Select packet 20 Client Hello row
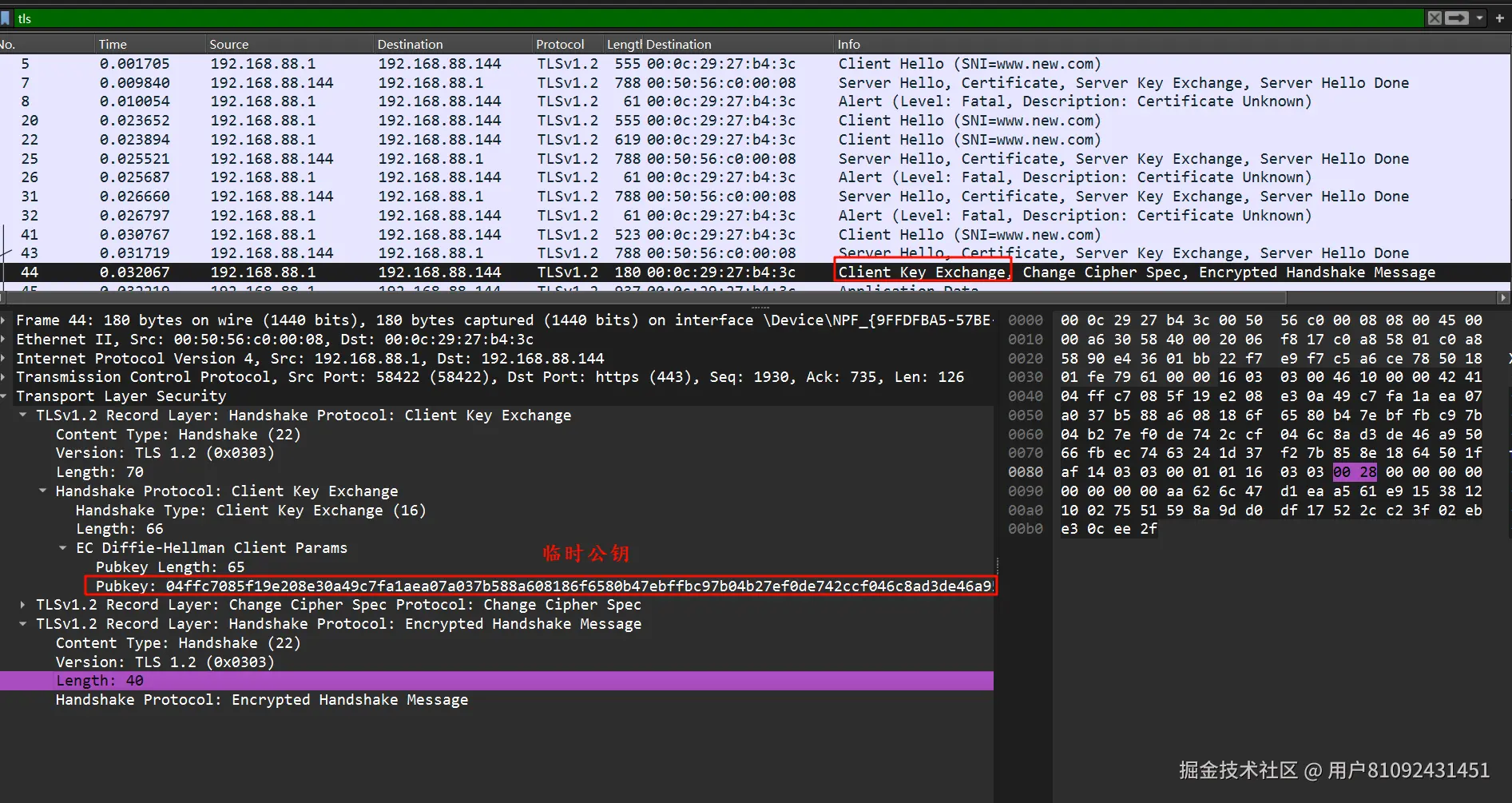The width and height of the screenshot is (1512, 803). pyautogui.click(x=755, y=121)
